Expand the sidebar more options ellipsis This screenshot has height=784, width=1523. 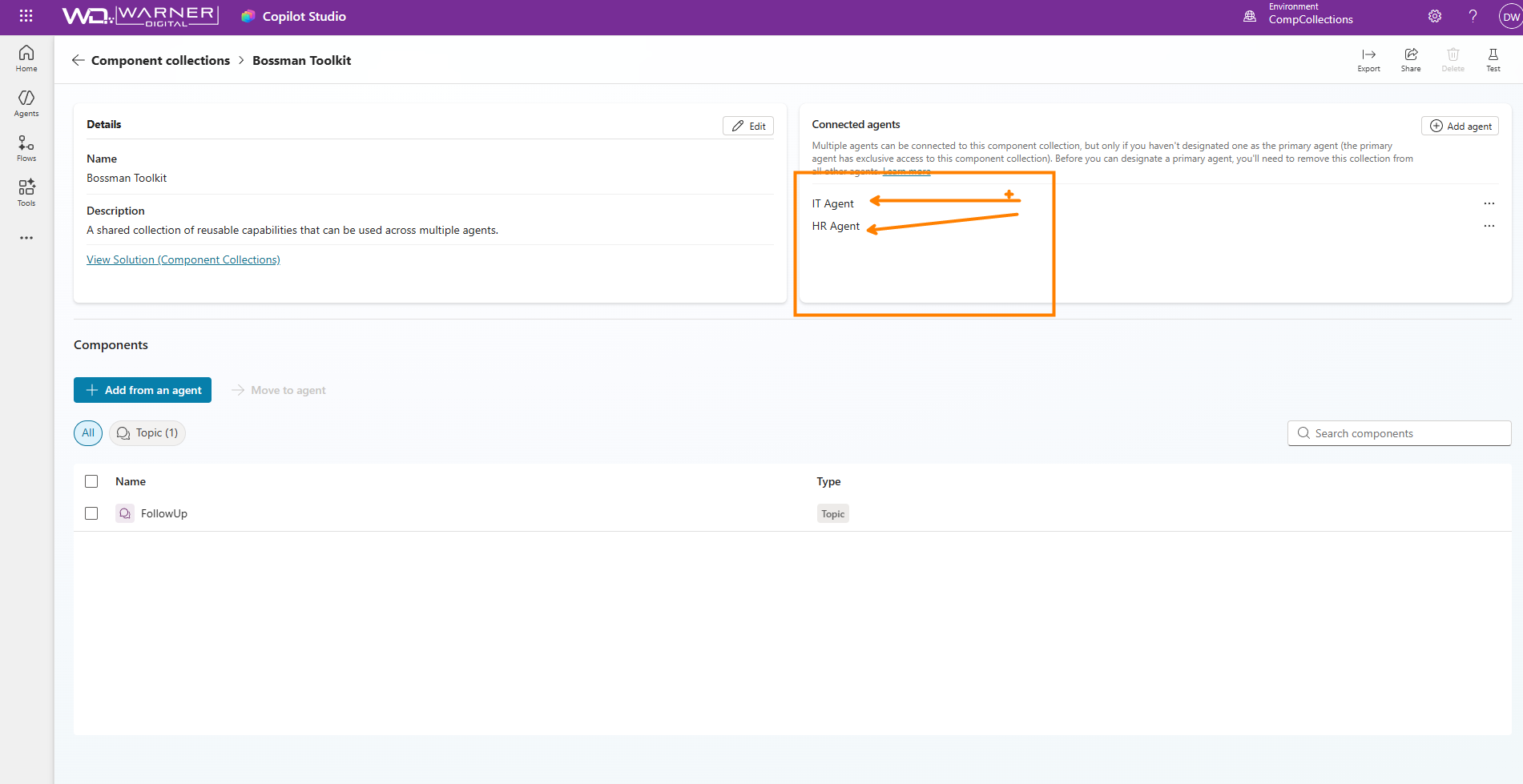pyautogui.click(x=26, y=238)
